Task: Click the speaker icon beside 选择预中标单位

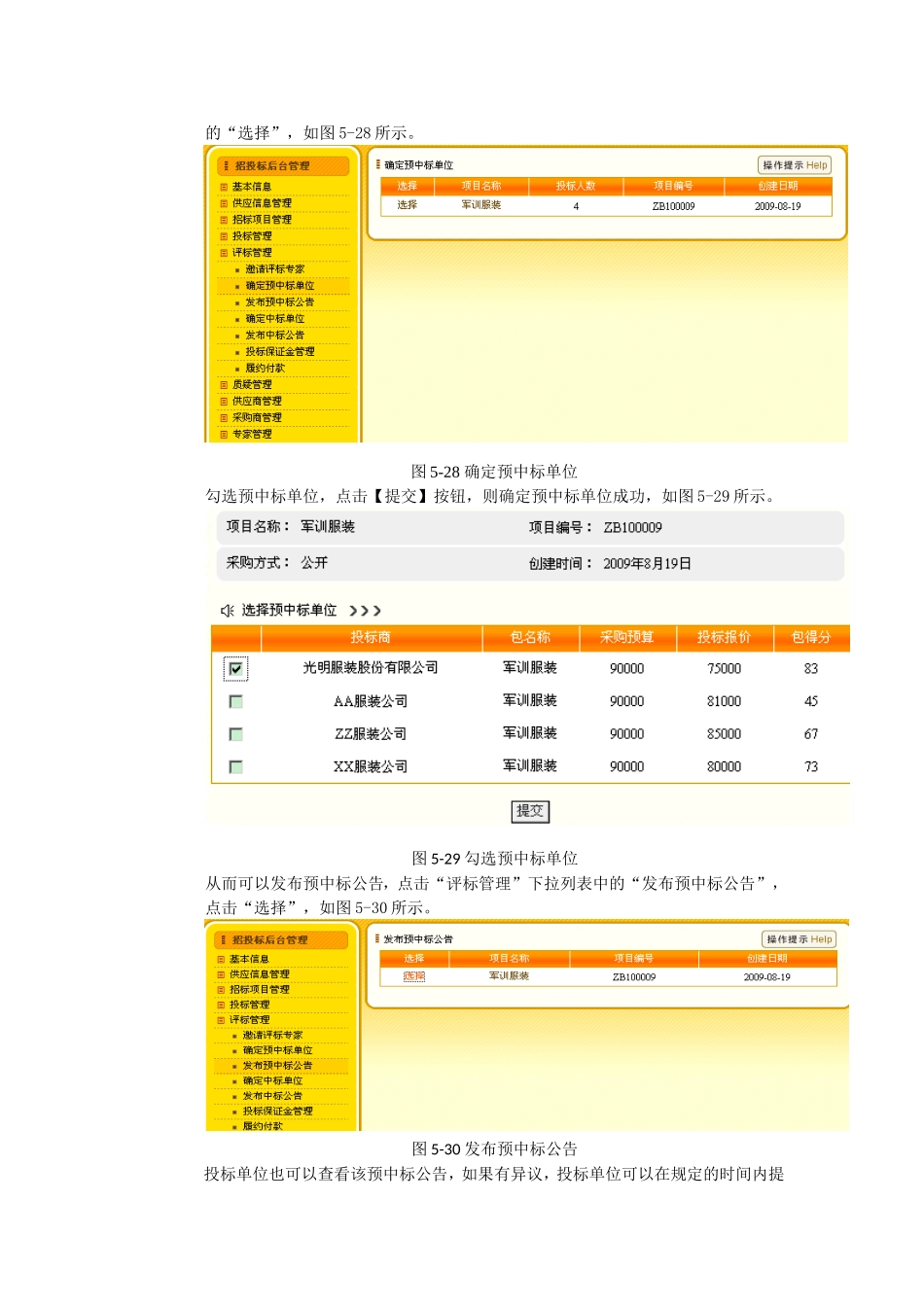Action: (227, 611)
